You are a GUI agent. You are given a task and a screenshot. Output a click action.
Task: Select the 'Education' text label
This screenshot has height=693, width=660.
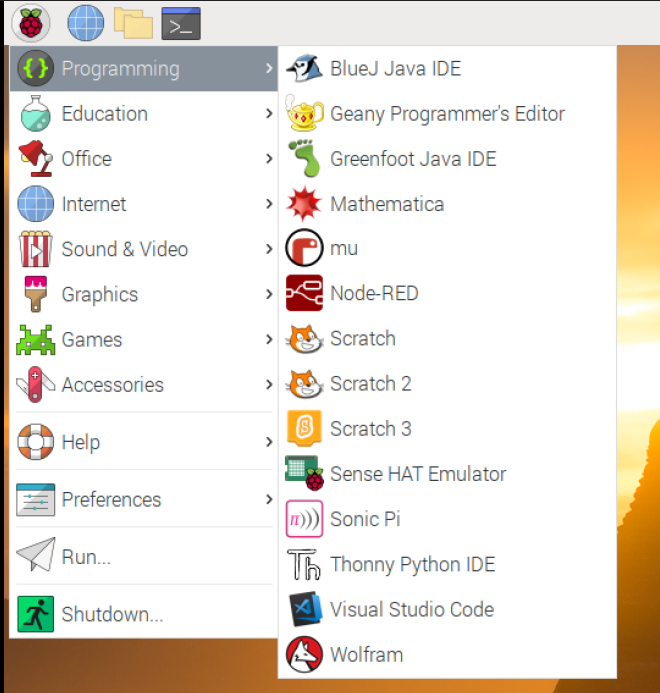coord(105,114)
